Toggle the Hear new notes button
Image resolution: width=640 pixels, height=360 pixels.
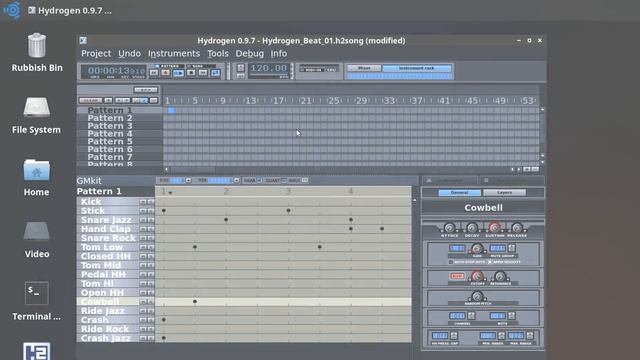coord(259,180)
